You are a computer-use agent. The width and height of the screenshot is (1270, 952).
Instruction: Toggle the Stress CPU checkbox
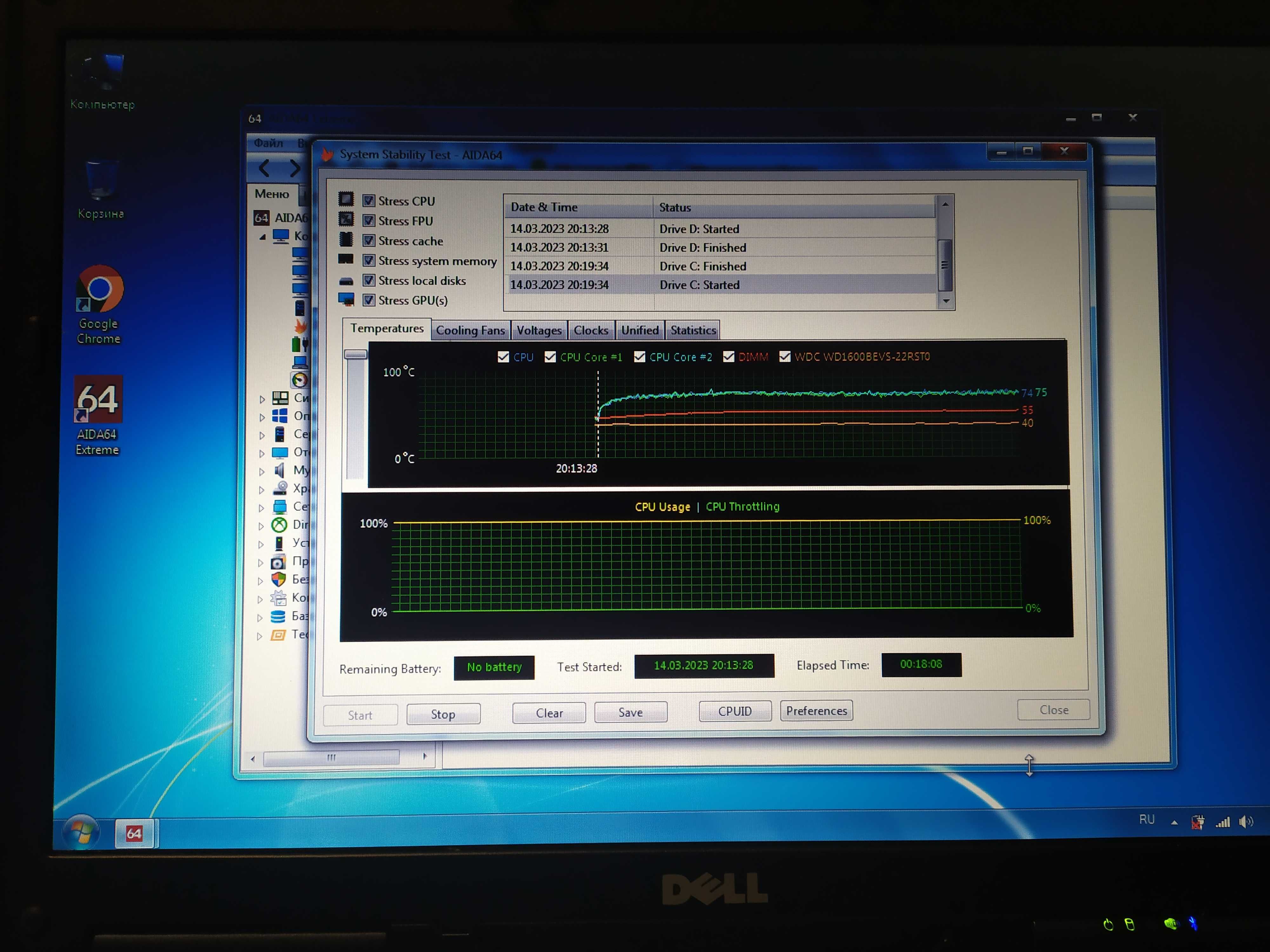point(369,200)
